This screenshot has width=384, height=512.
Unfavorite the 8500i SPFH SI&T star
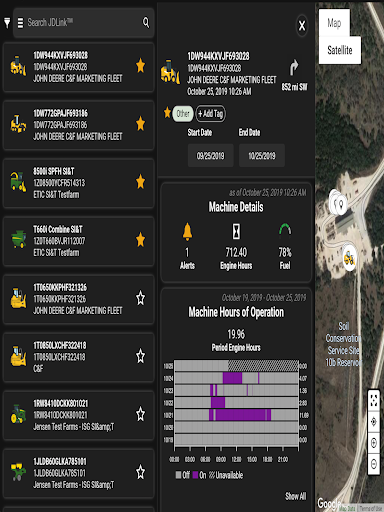tap(141, 182)
